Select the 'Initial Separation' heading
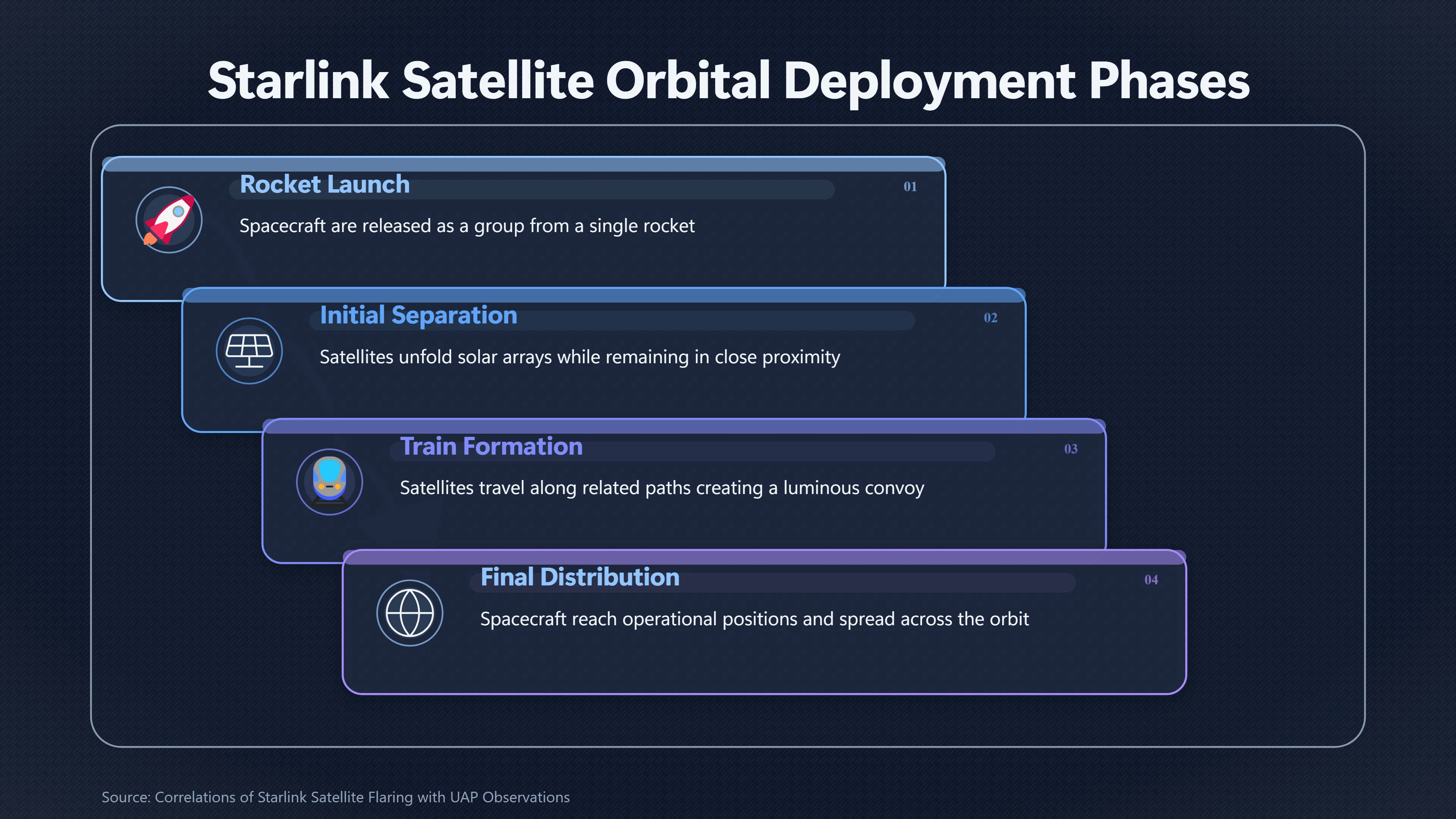This screenshot has width=1456, height=819. point(419,315)
